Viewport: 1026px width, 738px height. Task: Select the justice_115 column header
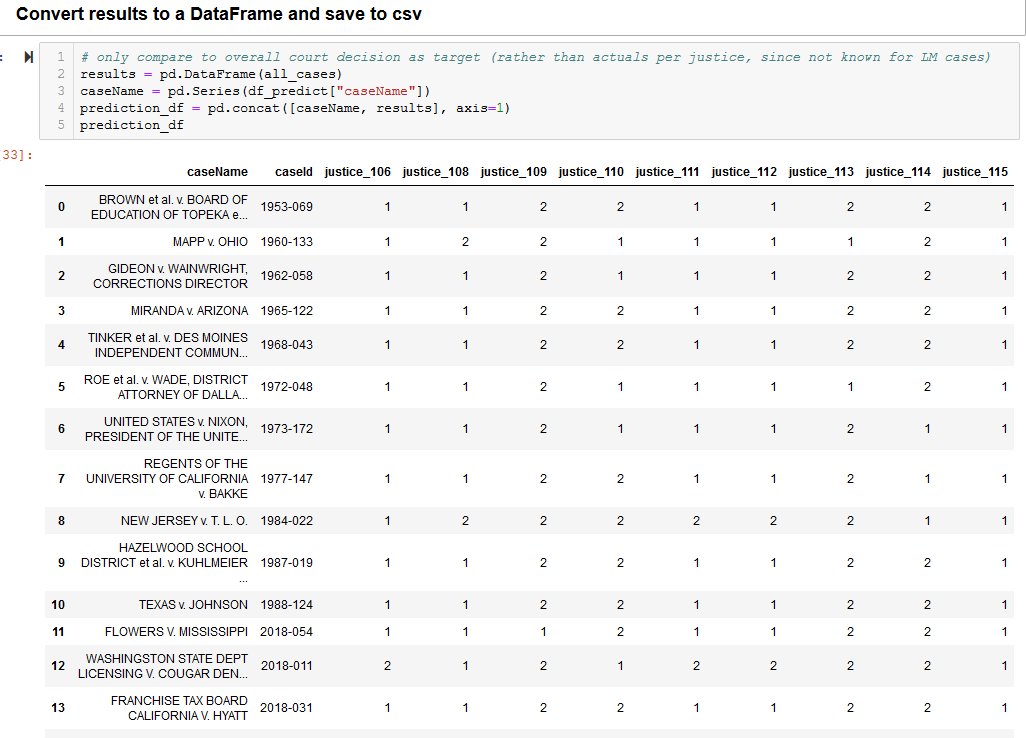click(975, 171)
